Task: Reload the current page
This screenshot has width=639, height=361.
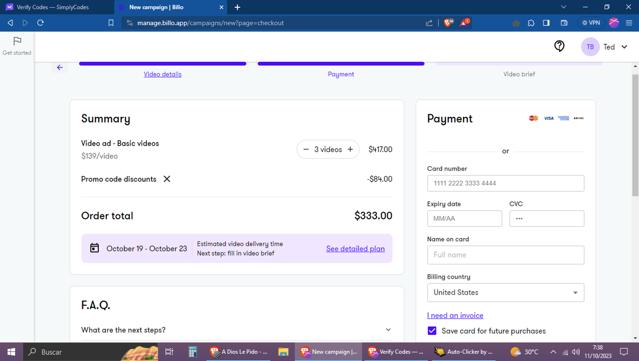Action: pos(40,23)
